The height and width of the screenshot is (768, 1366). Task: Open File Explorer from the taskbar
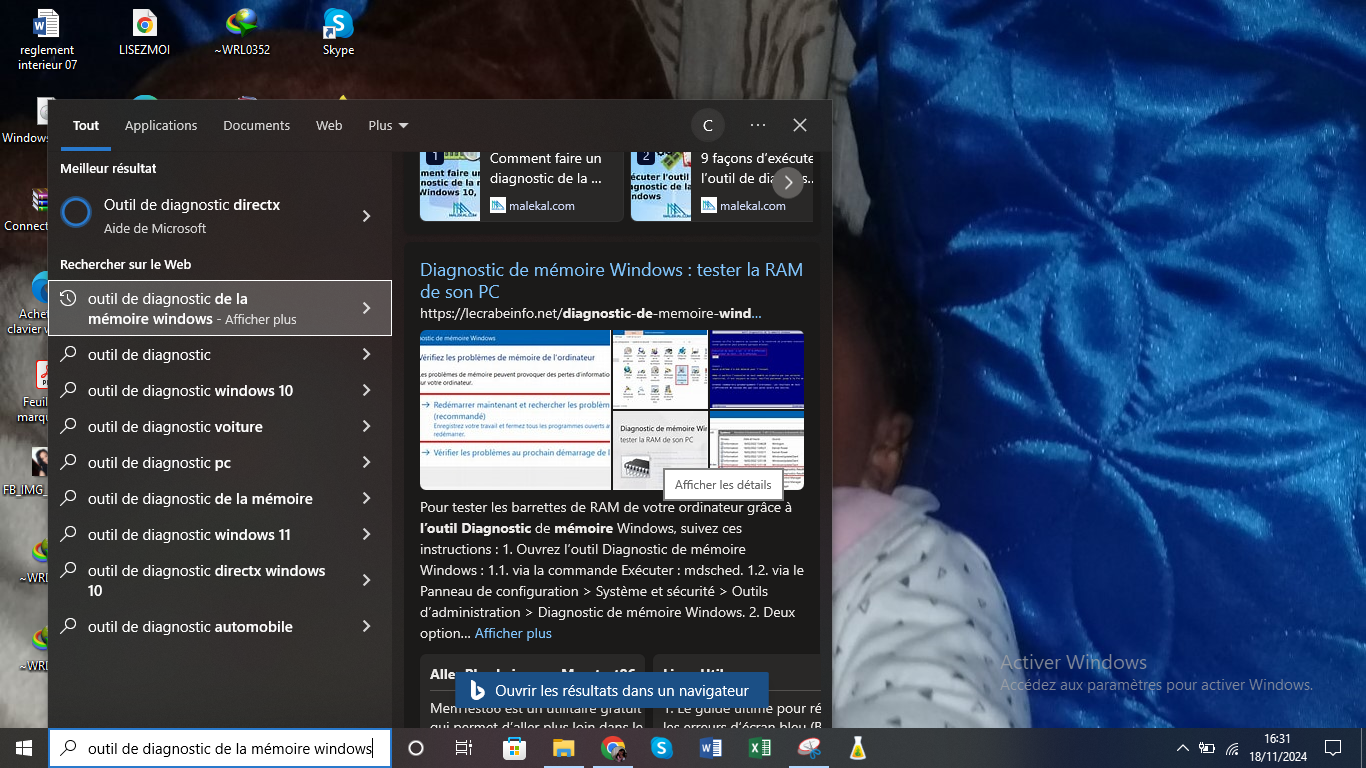[564, 748]
